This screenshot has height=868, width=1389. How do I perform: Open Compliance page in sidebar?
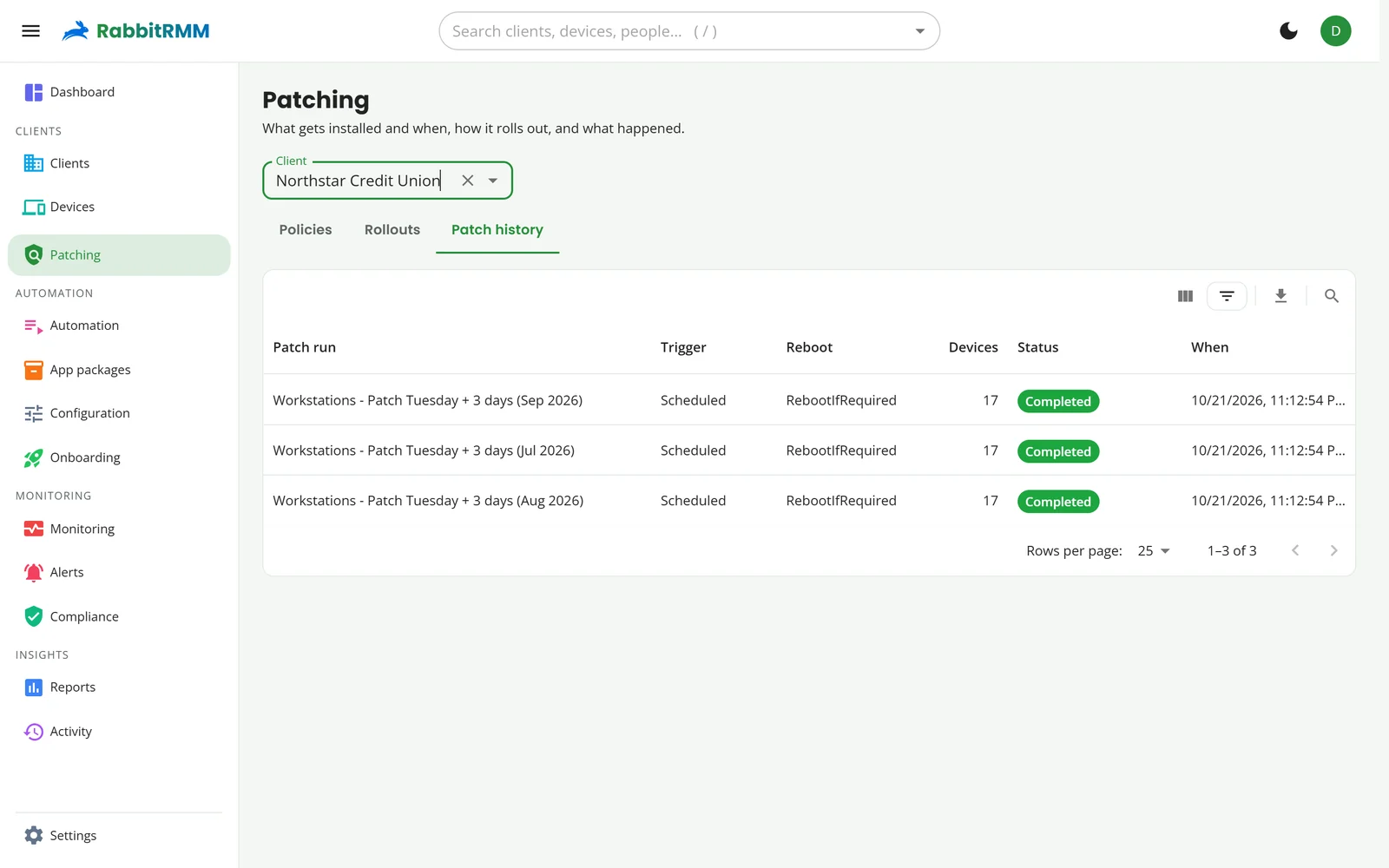coord(119,616)
